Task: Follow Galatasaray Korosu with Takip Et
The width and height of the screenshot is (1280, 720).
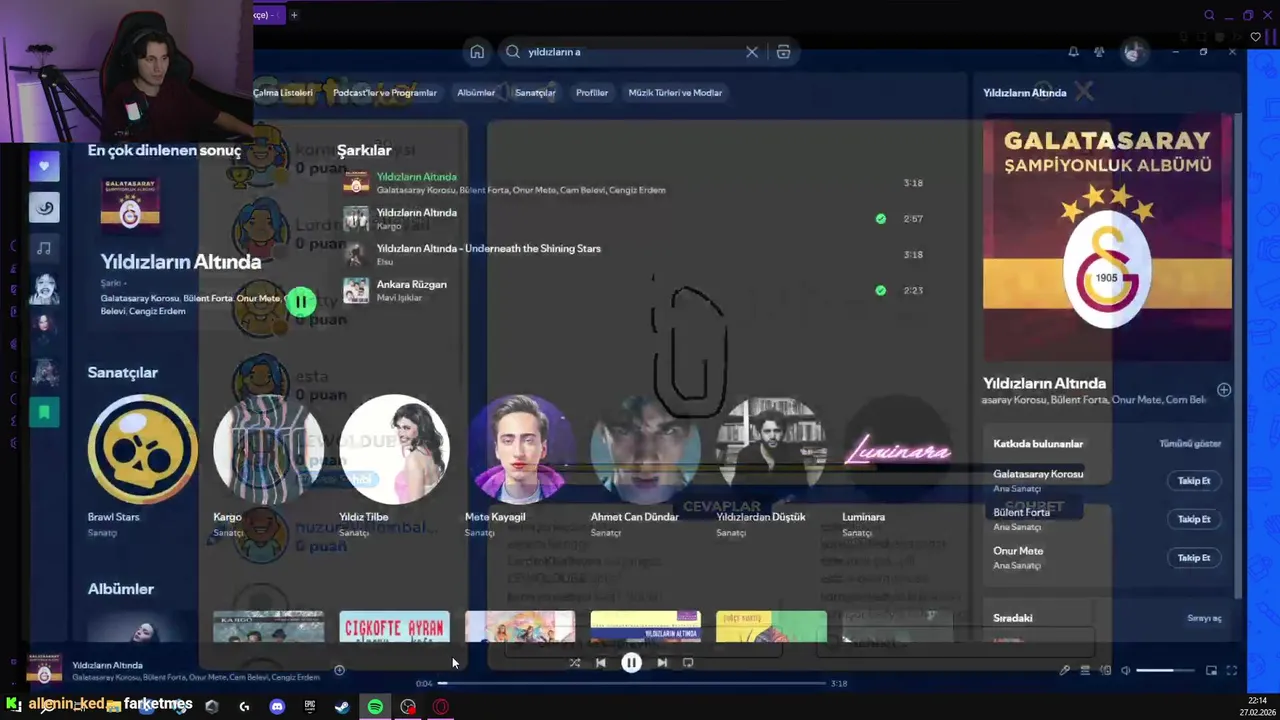Action: point(1194,481)
